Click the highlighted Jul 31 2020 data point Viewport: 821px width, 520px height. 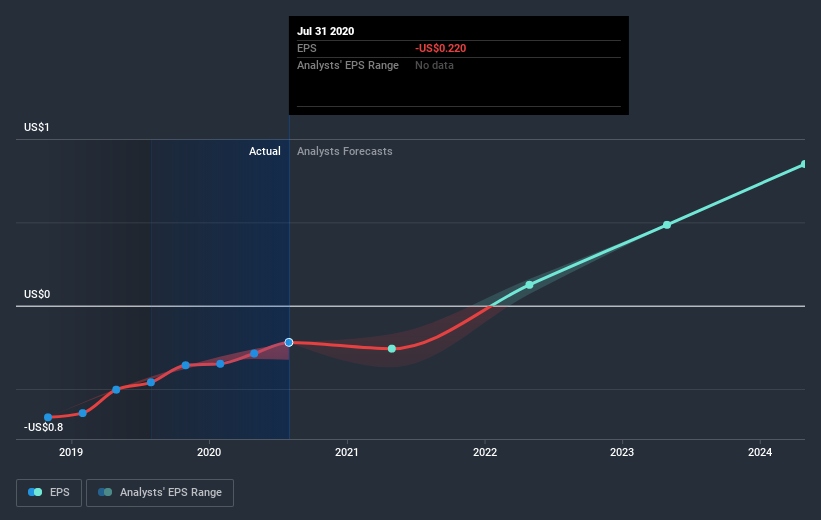[289, 342]
